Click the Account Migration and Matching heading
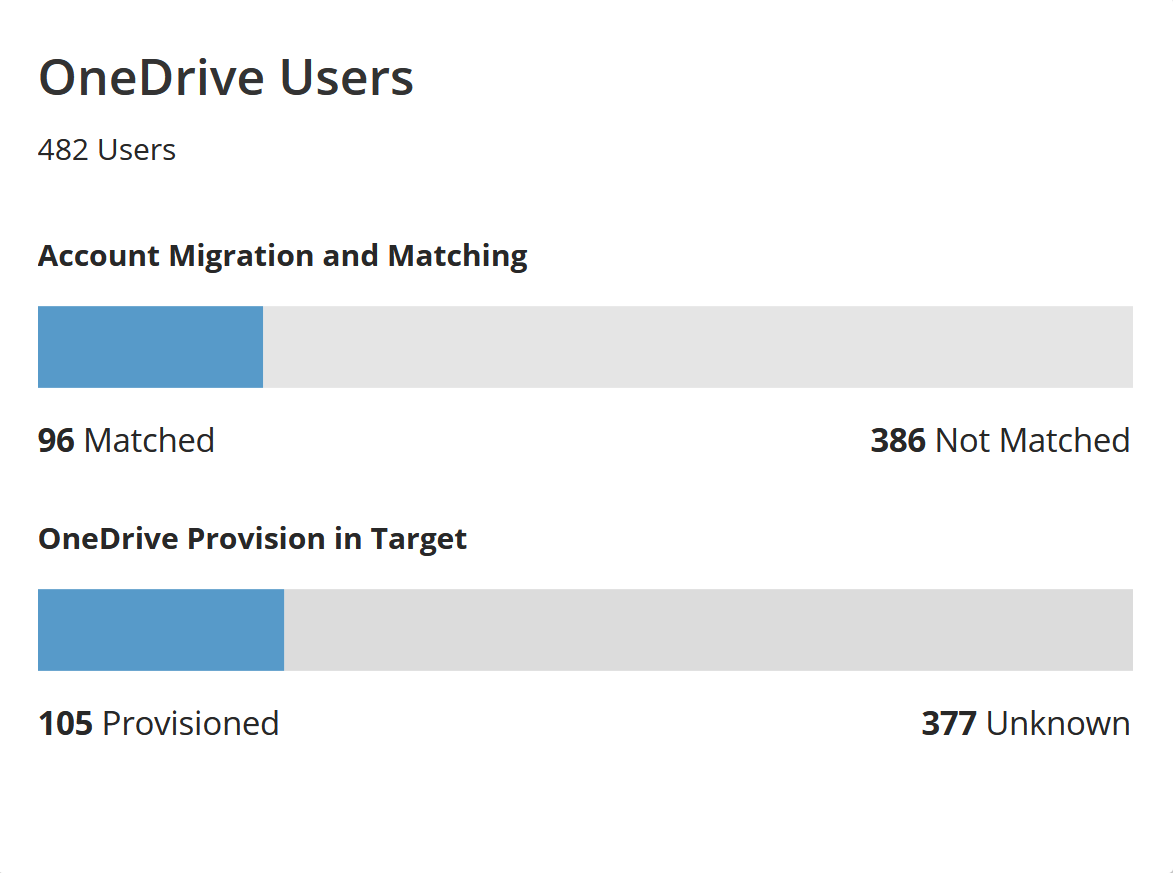This screenshot has height=873, width=1173. [282, 256]
